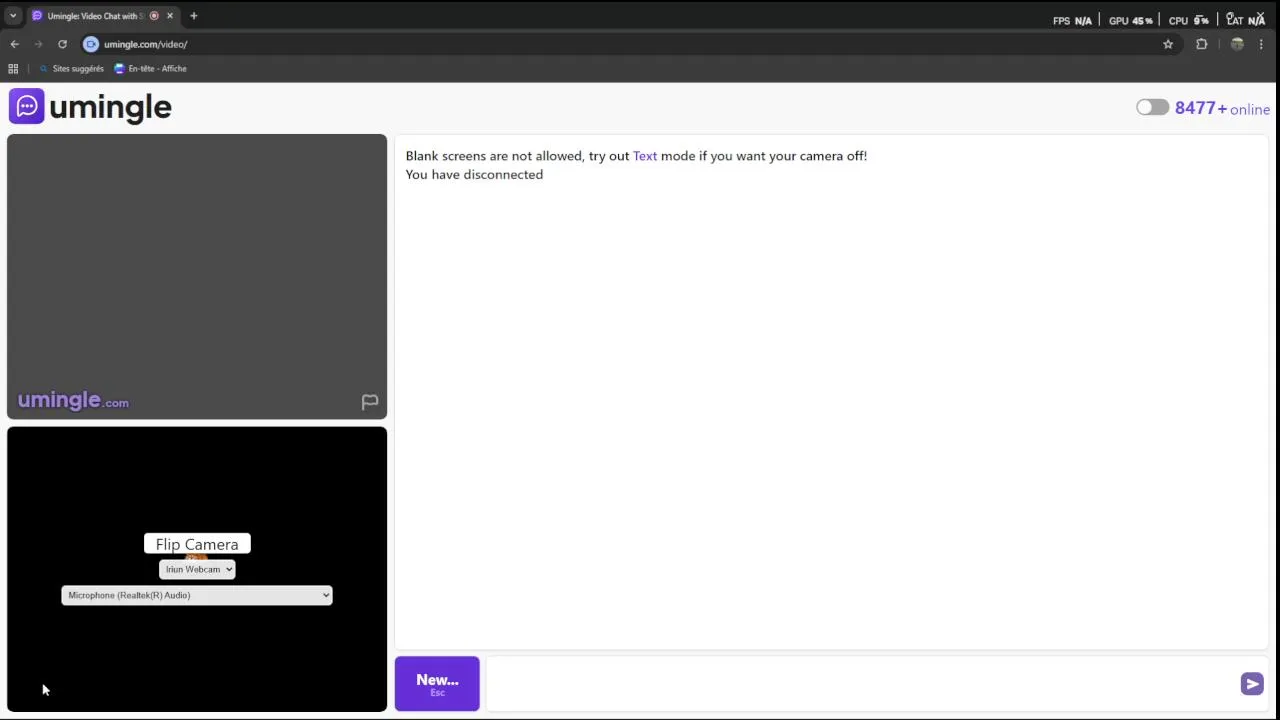Screen dimensions: 1280x720
Task: Open the Chrome three-dot menu
Action: (x=1261, y=44)
